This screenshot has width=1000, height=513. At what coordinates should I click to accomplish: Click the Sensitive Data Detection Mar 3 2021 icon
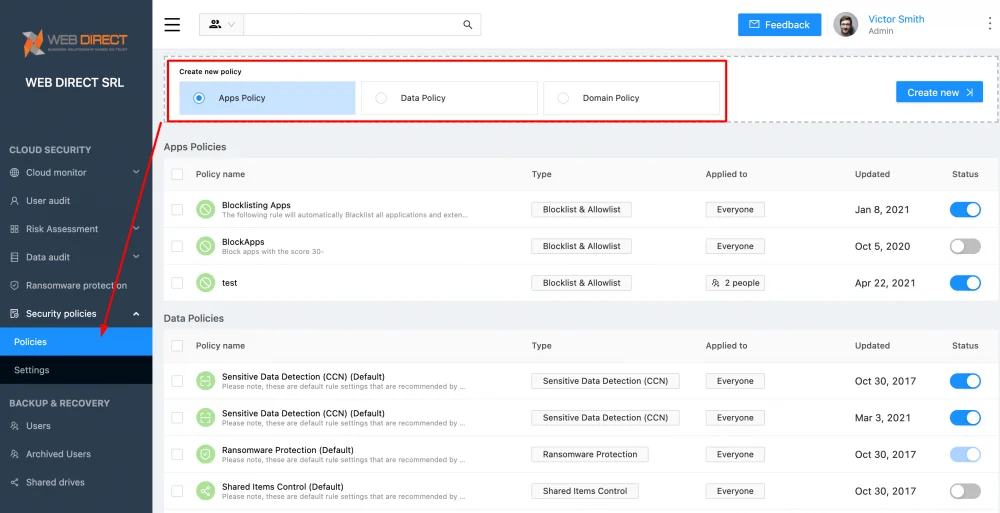point(205,417)
